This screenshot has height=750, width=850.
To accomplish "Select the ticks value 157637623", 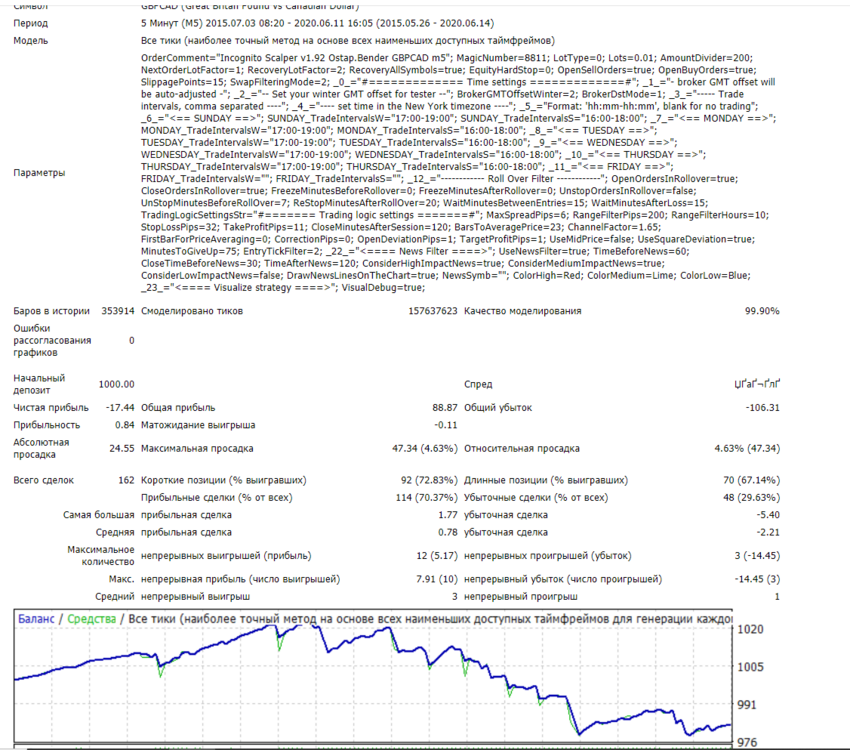I will (x=433, y=311).
